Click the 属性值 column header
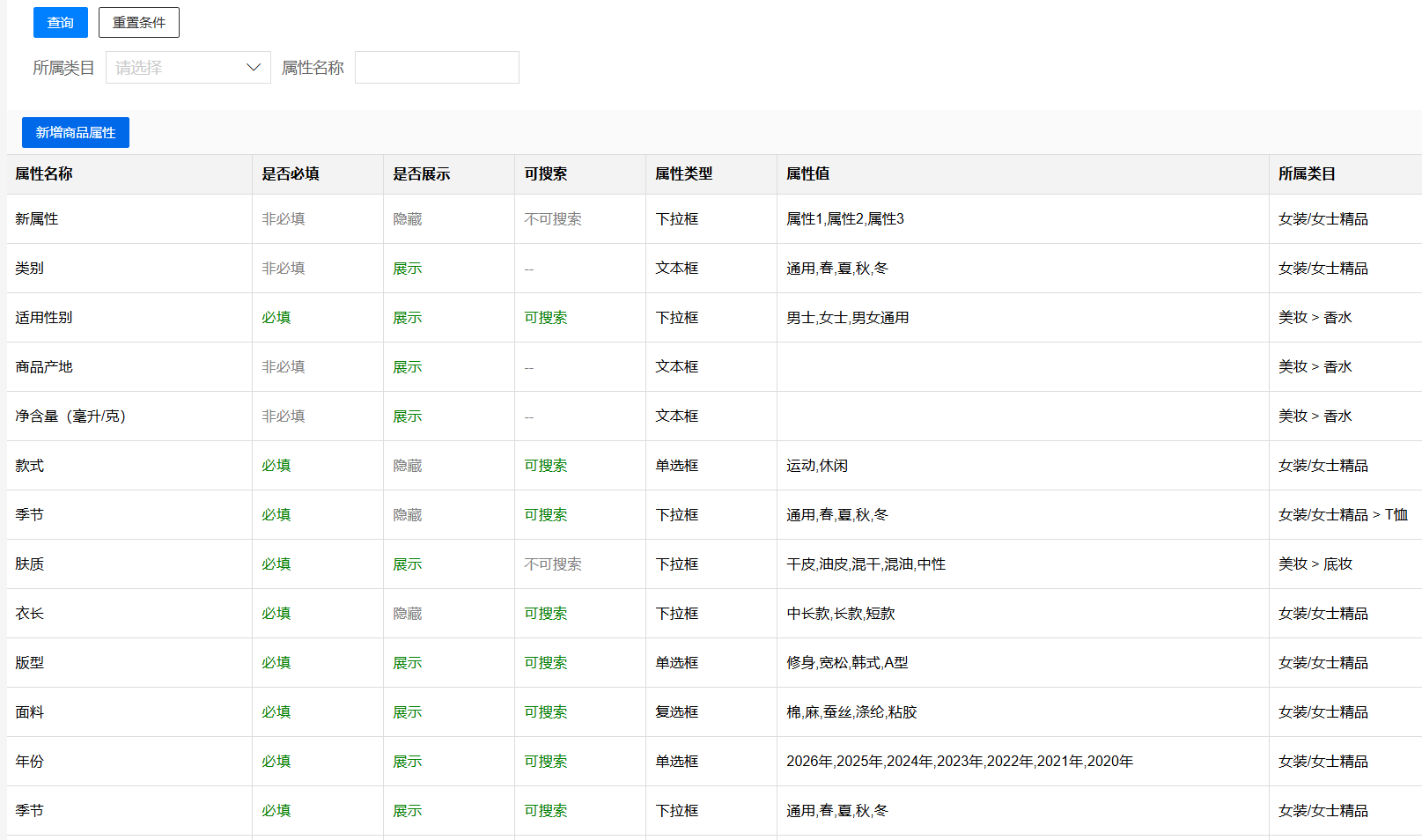Viewport: 1422px width, 840px height. tap(807, 174)
